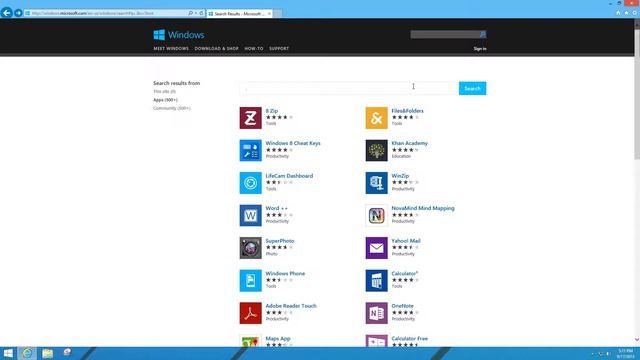Open the LifeCam Dashboard title link
The width and height of the screenshot is (640, 360).
[289, 176]
